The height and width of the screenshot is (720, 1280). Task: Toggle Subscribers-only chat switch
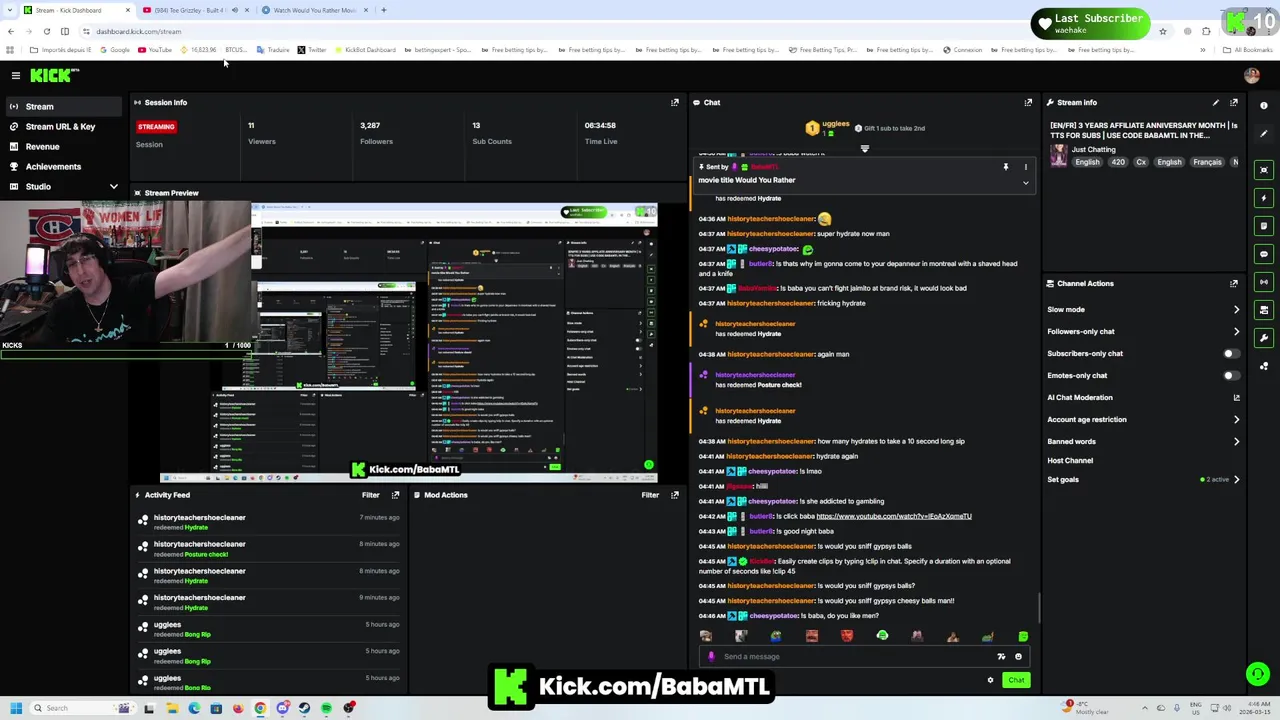[x=1231, y=353]
